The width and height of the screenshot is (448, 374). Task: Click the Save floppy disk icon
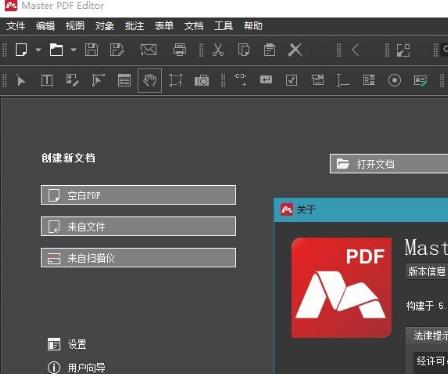91,50
